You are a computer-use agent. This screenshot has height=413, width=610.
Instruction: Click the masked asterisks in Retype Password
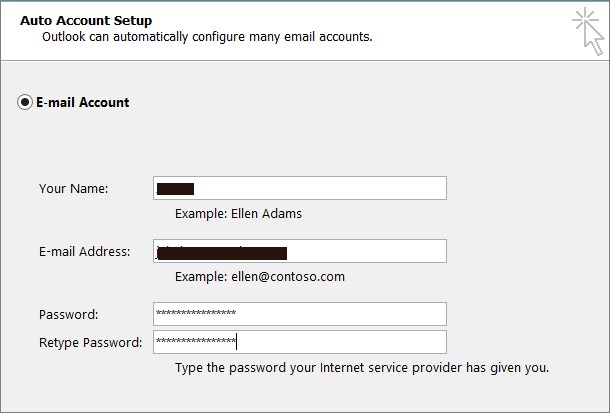196,342
